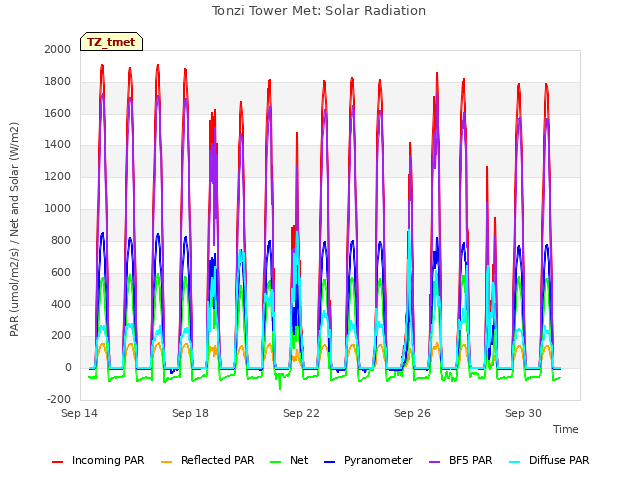Click the Time x-axis title
This screenshot has width=640, height=480.
click(566, 429)
